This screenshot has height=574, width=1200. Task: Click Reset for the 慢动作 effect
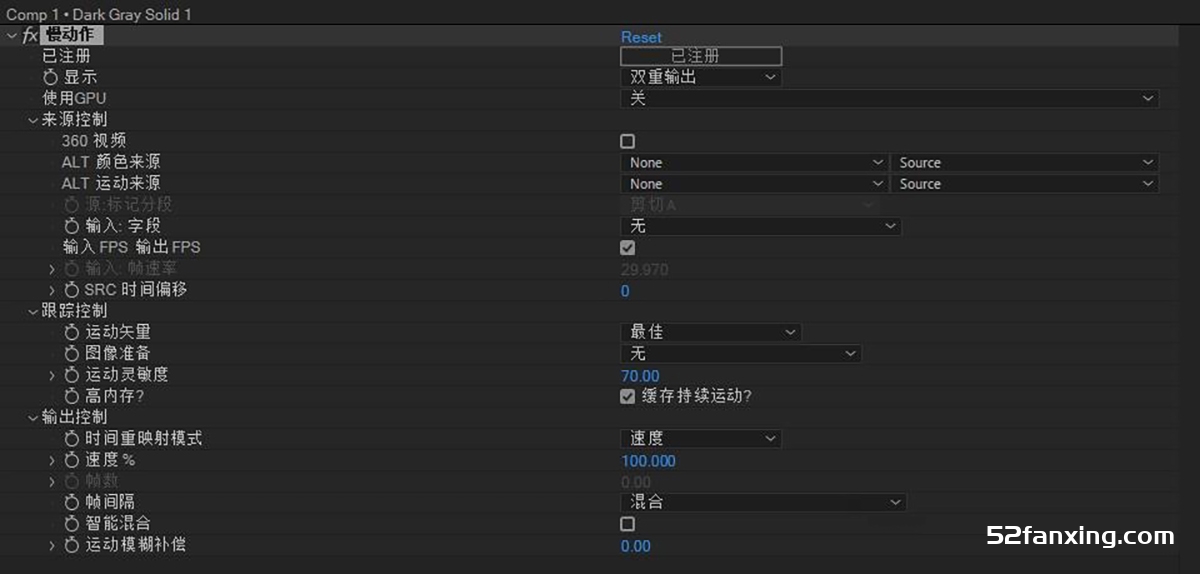click(x=641, y=37)
